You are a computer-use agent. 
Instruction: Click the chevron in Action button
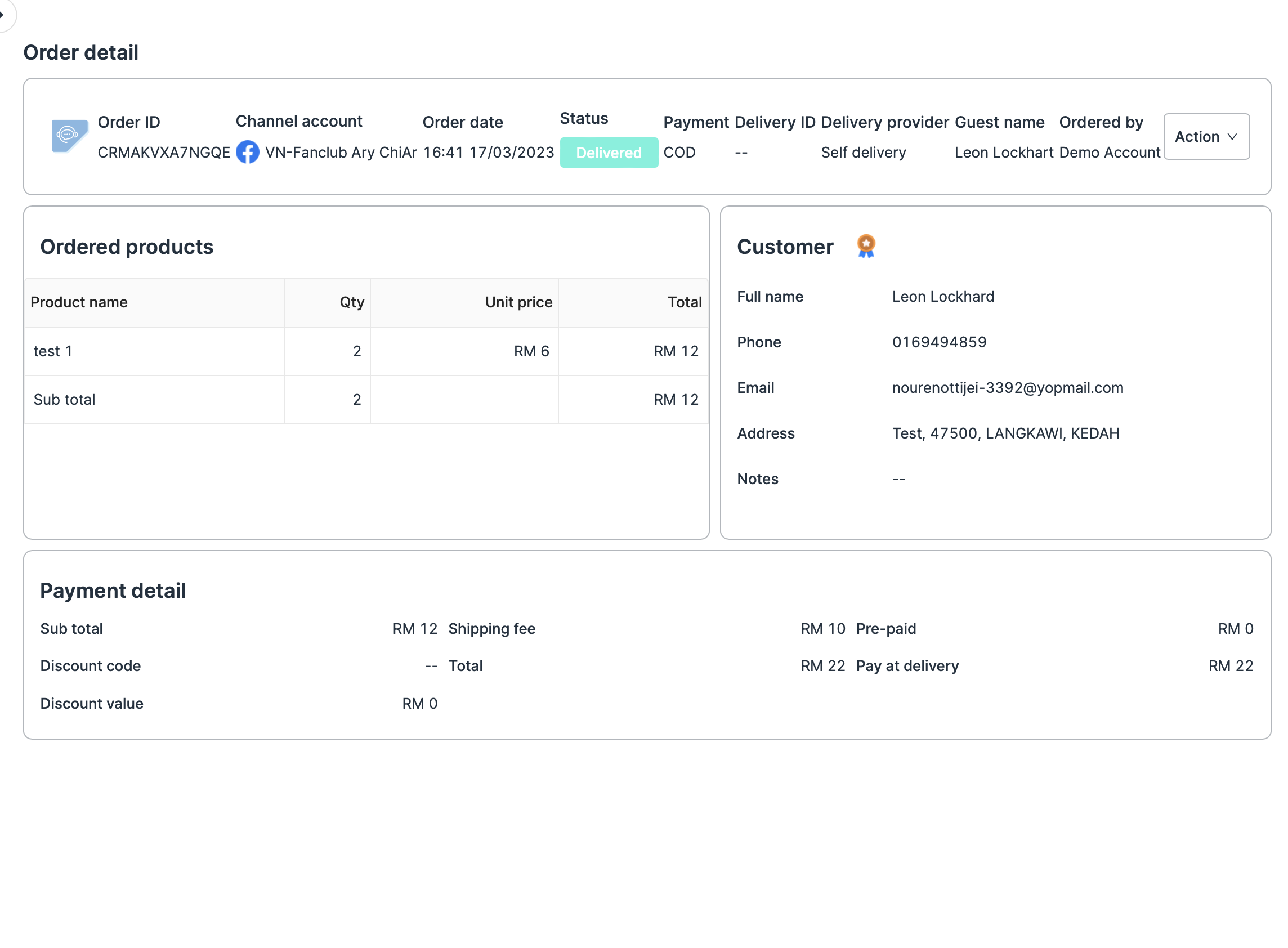coord(1231,137)
